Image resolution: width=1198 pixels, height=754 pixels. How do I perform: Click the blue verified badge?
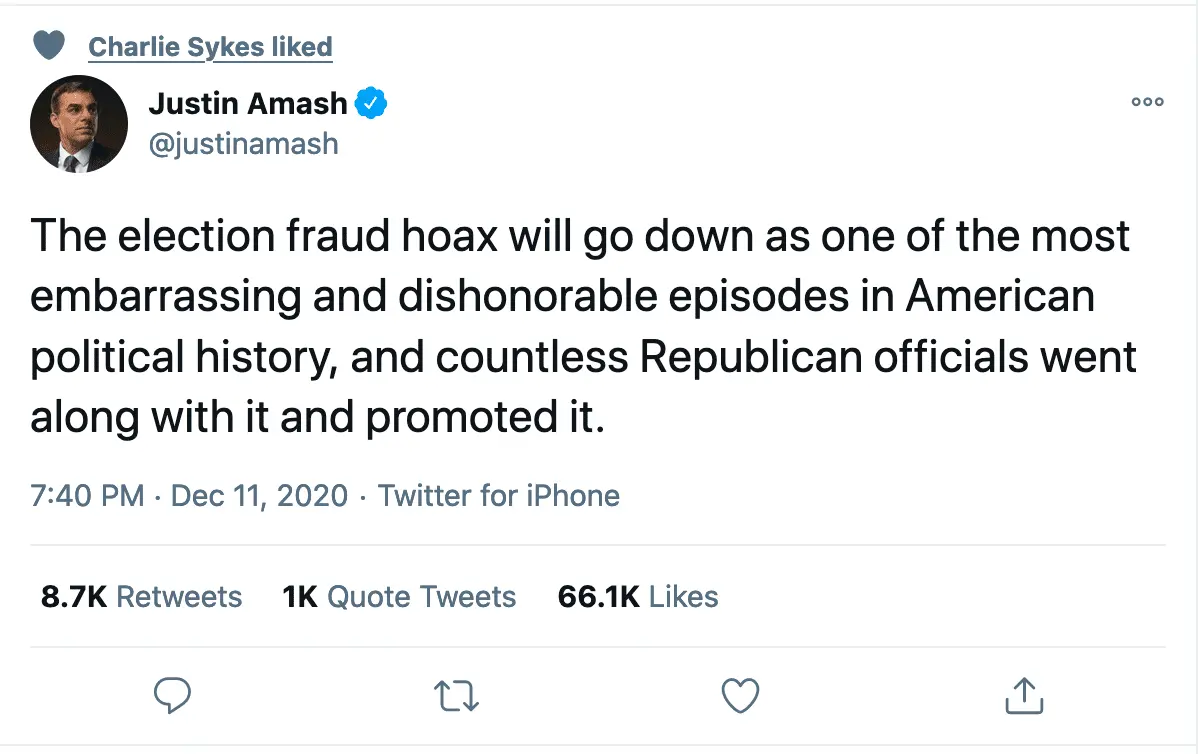[372, 102]
